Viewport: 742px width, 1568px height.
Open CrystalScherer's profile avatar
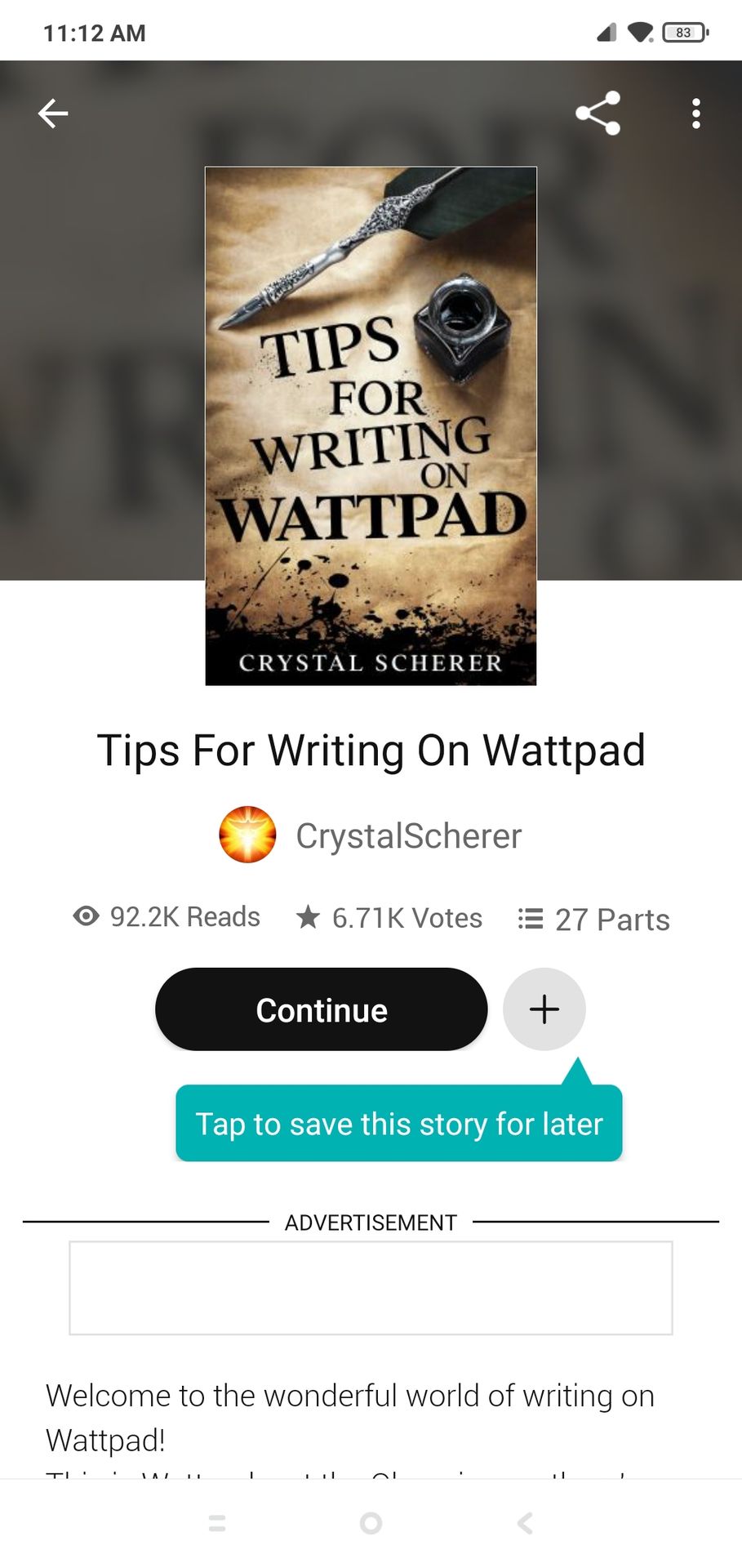(x=247, y=835)
